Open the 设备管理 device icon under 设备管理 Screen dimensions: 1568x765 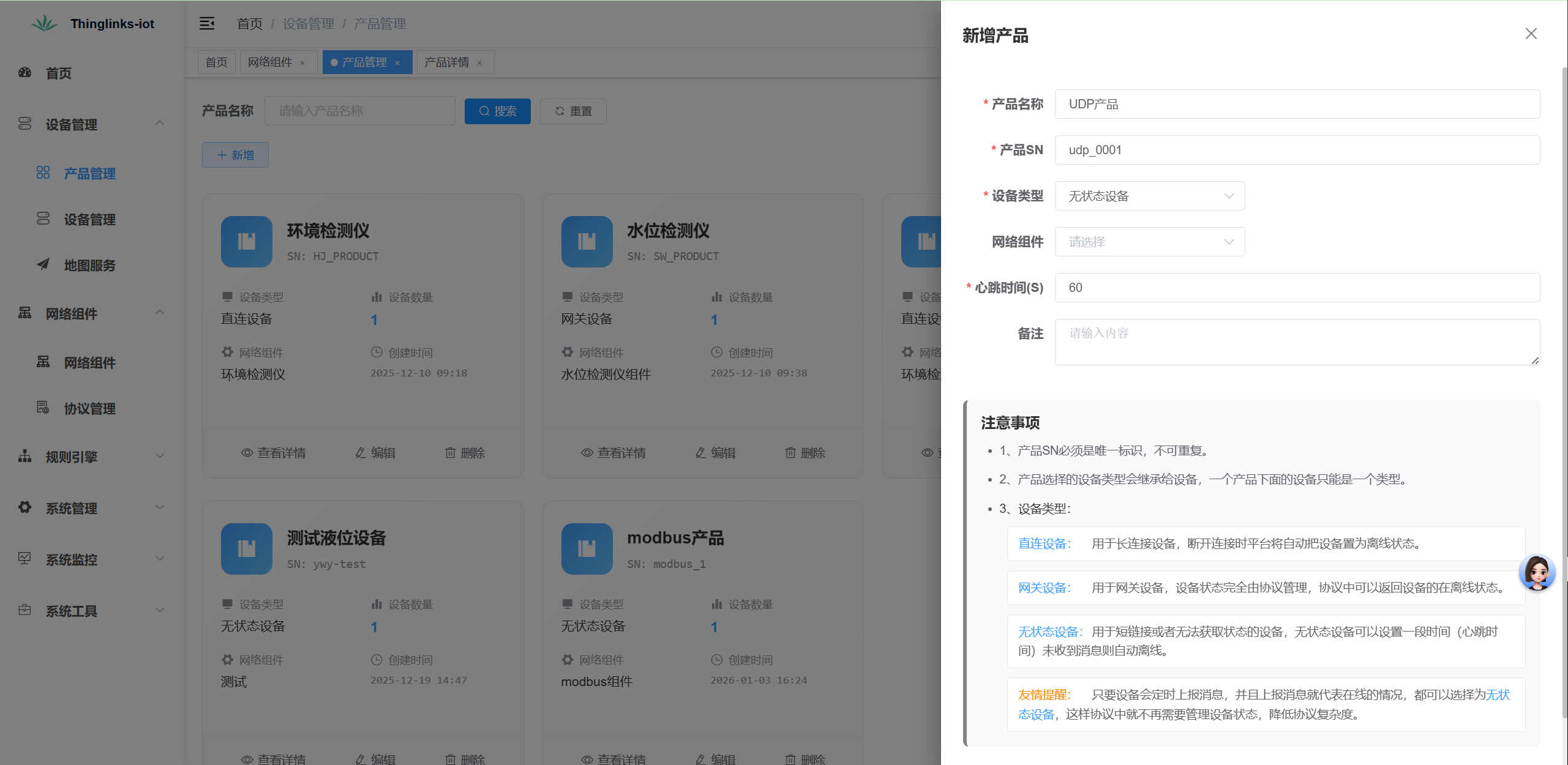tap(43, 219)
